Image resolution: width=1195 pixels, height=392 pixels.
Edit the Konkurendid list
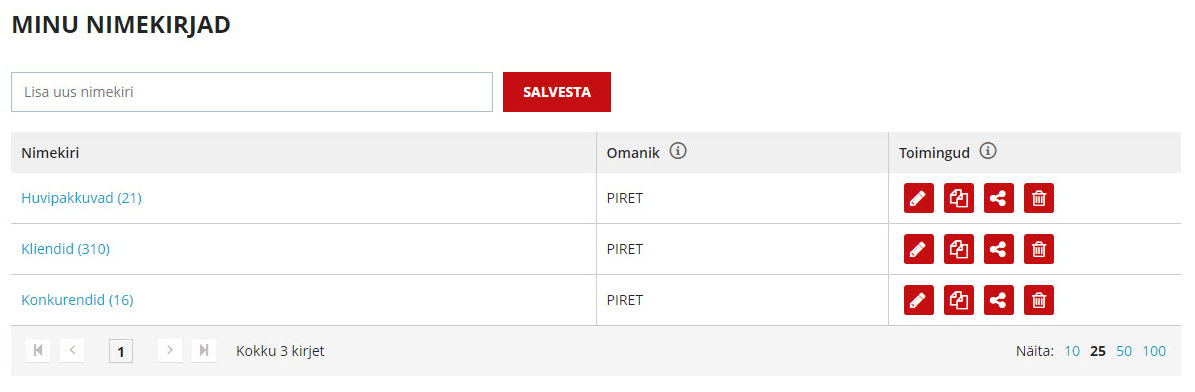(918, 300)
